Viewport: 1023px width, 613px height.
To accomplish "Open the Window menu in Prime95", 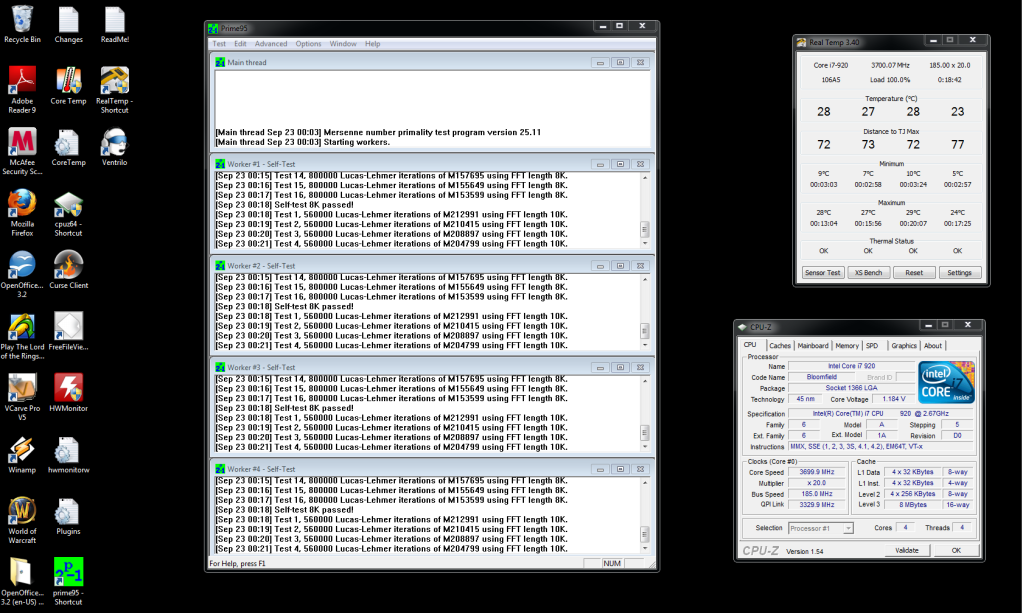I will 343,44.
